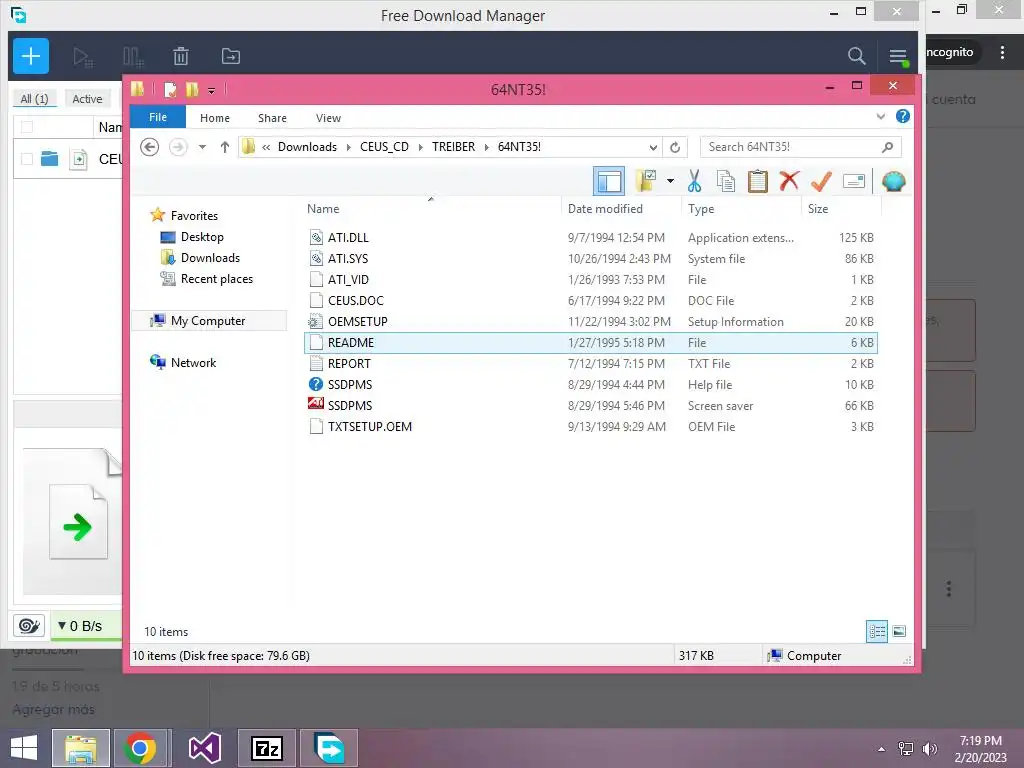Click the Refresh address bar button
The image size is (1024, 768).
pyautogui.click(x=675, y=147)
